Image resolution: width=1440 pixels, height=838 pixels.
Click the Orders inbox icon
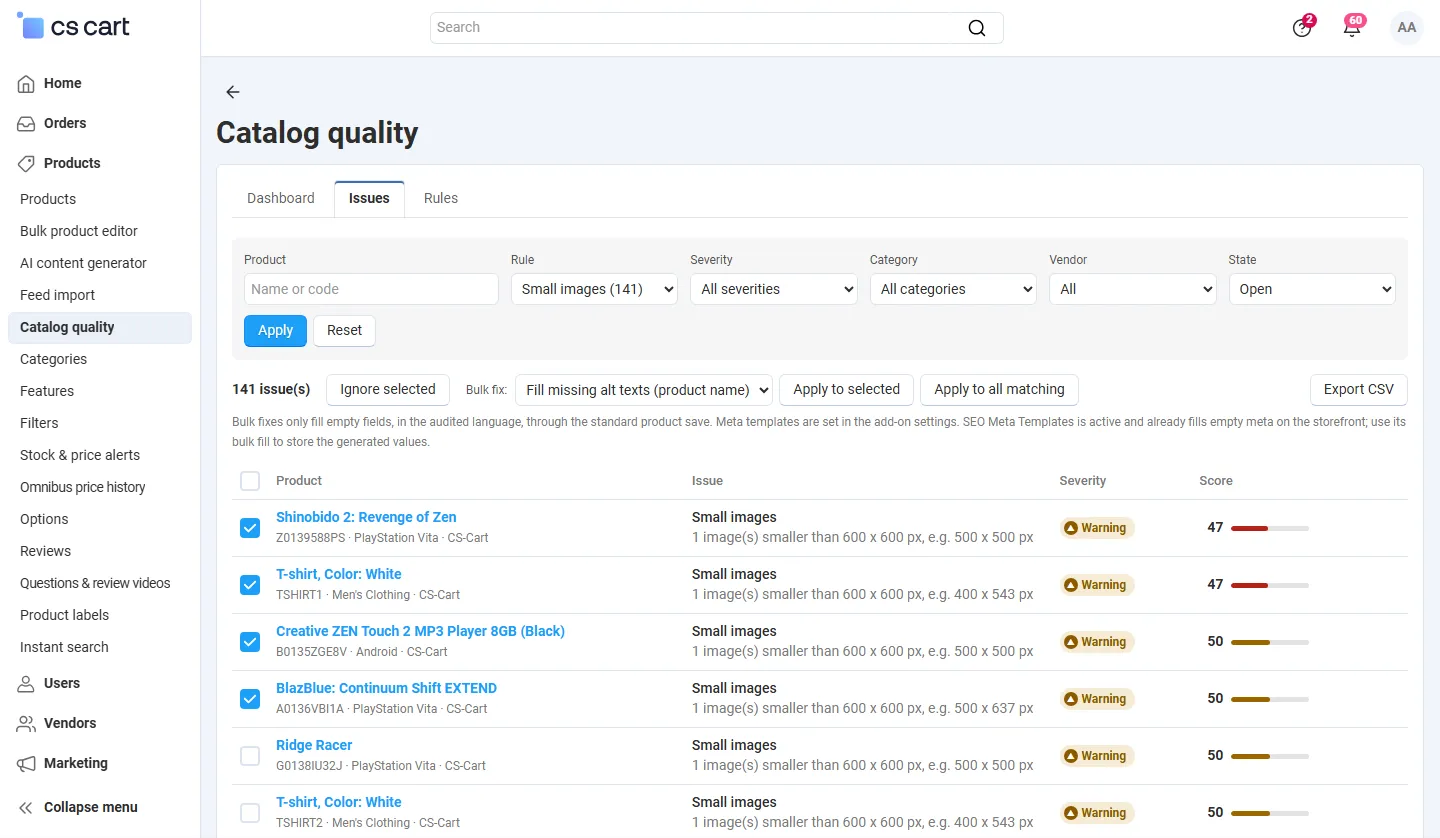27,124
